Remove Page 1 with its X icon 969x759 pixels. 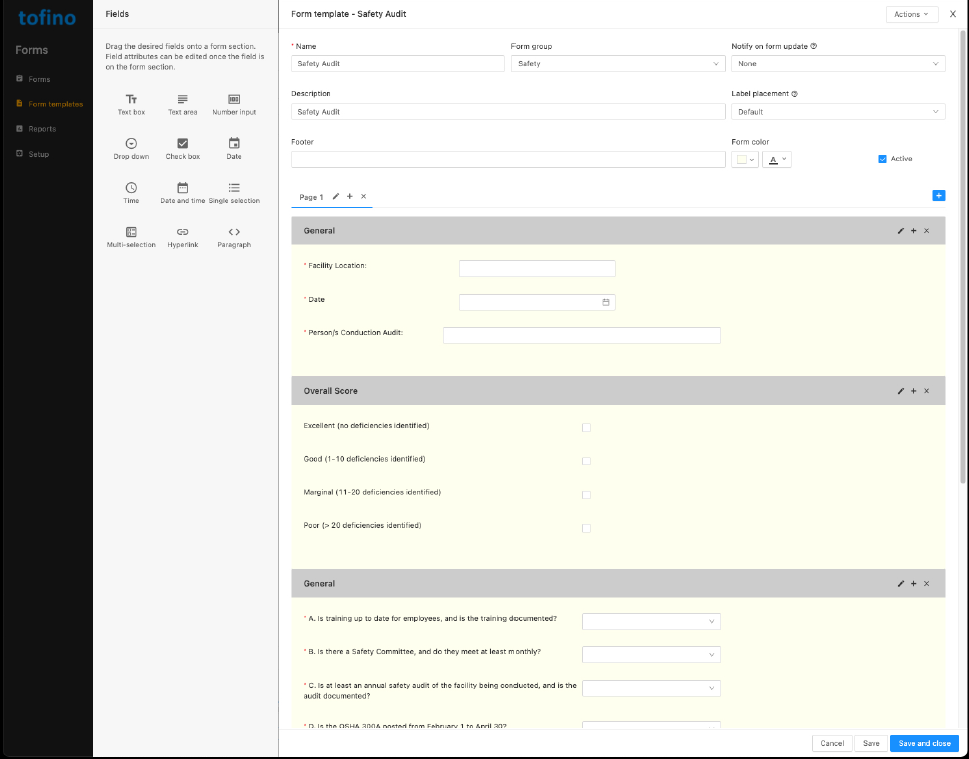(x=363, y=197)
